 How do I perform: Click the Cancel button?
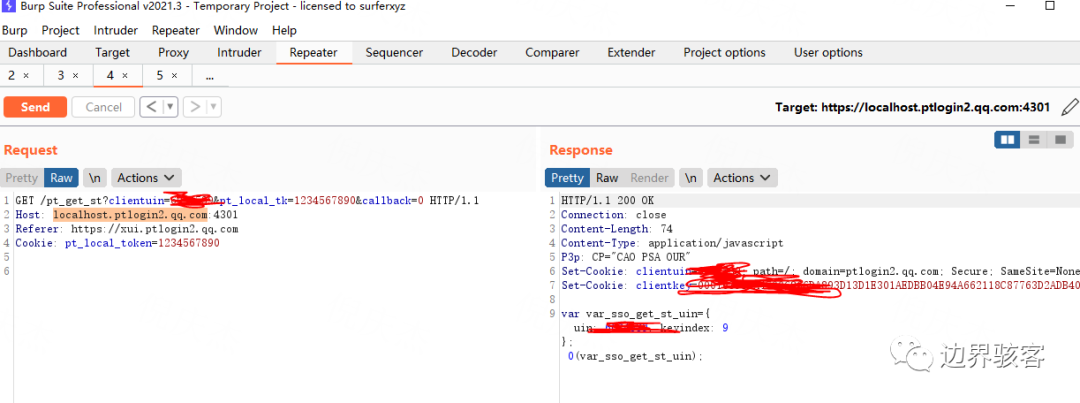coord(103,107)
